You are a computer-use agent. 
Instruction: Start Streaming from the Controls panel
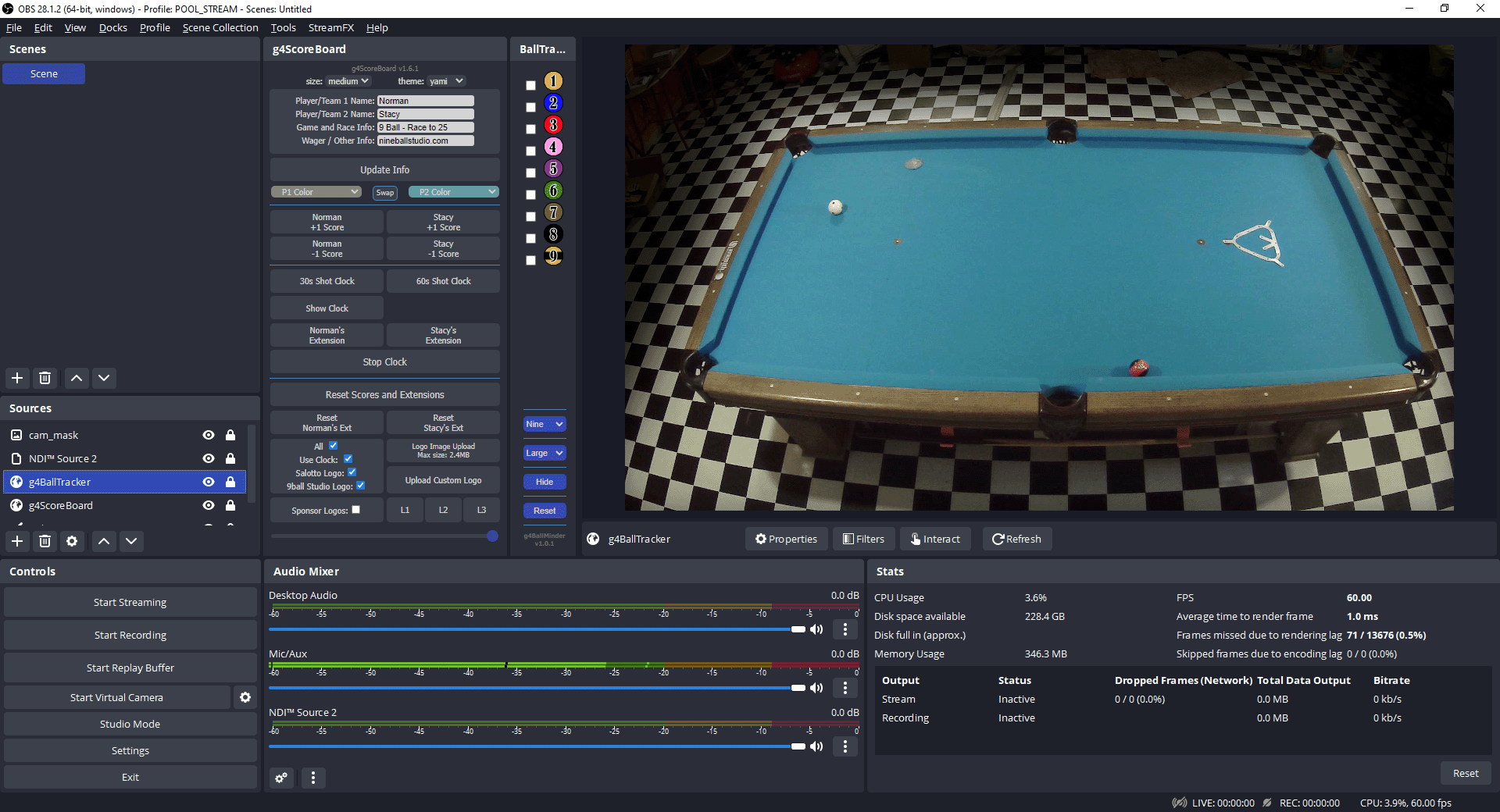pyautogui.click(x=130, y=601)
